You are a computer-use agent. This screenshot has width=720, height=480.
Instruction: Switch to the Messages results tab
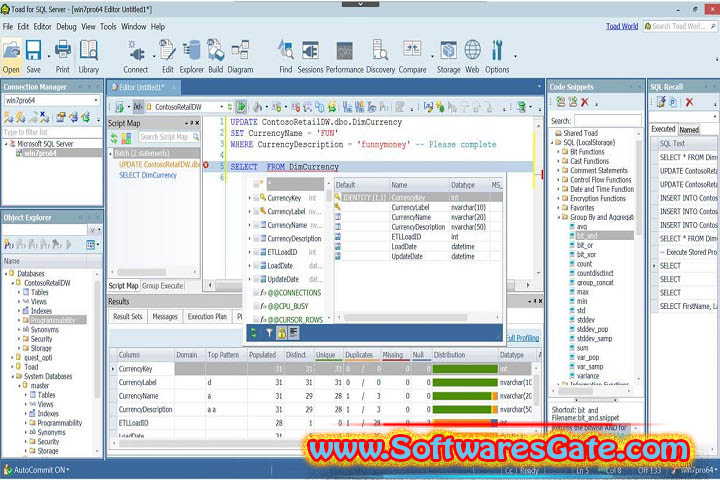(165, 316)
